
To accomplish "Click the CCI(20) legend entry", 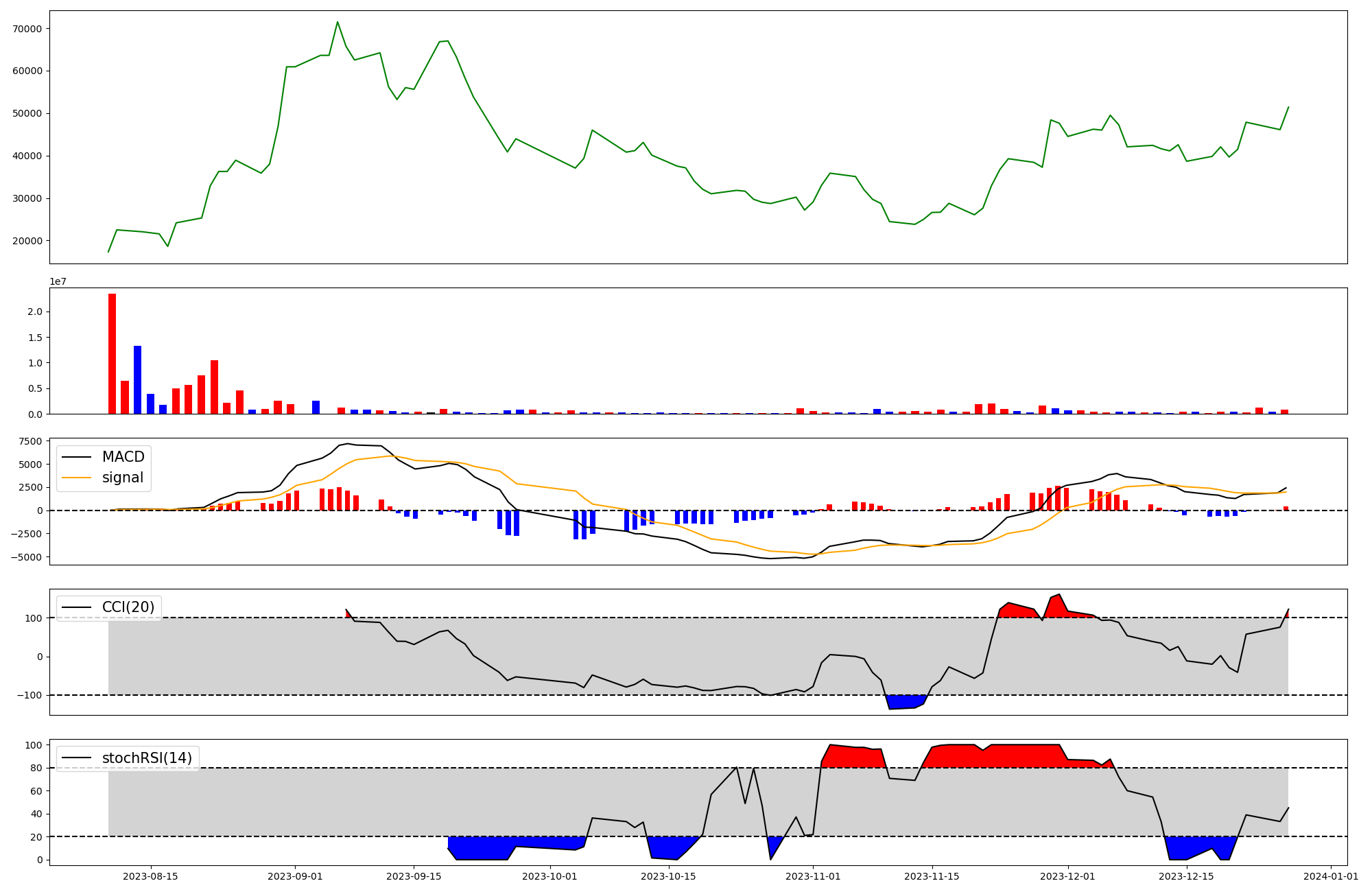I will (128, 607).
